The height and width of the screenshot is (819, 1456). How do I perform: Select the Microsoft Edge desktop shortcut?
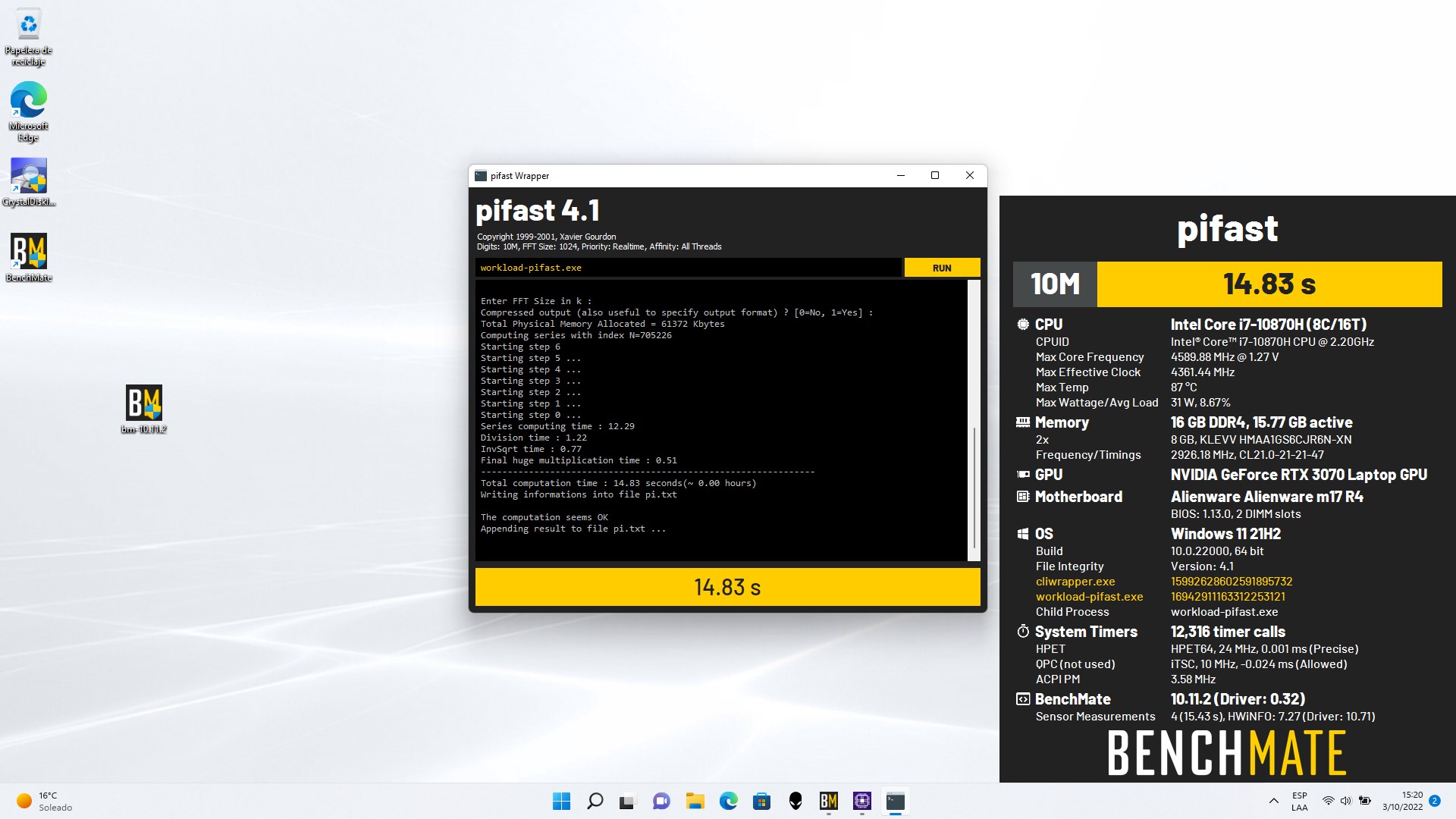point(29,112)
